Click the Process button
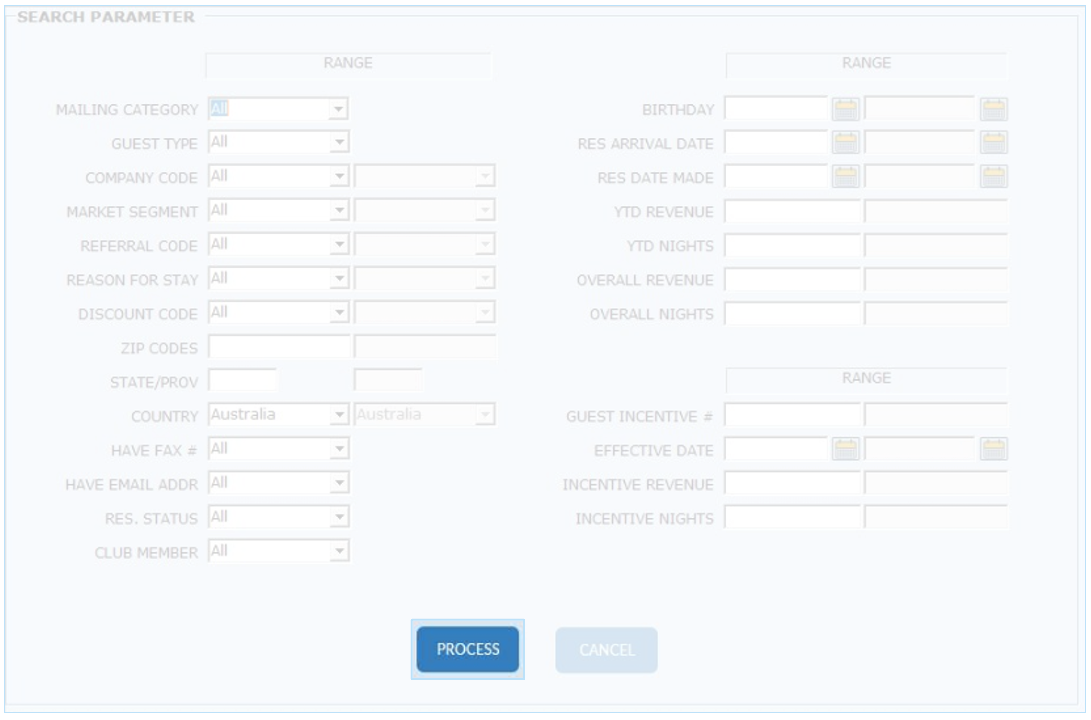 468,650
